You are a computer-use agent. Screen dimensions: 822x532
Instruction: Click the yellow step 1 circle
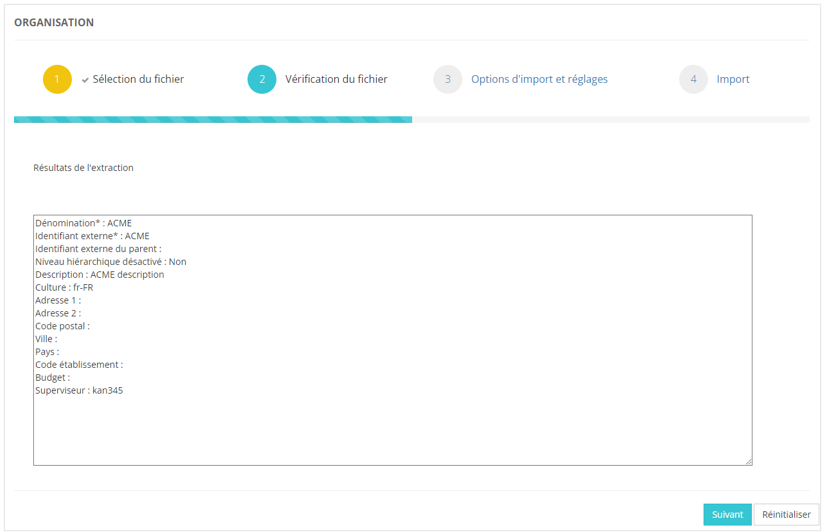[57, 79]
